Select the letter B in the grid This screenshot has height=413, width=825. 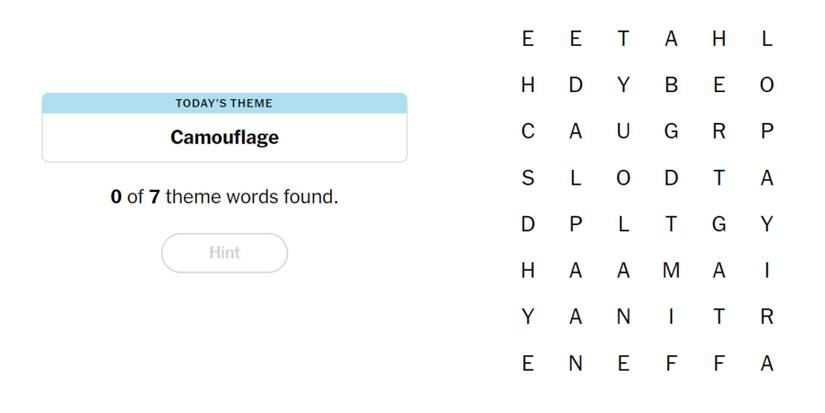(x=671, y=86)
